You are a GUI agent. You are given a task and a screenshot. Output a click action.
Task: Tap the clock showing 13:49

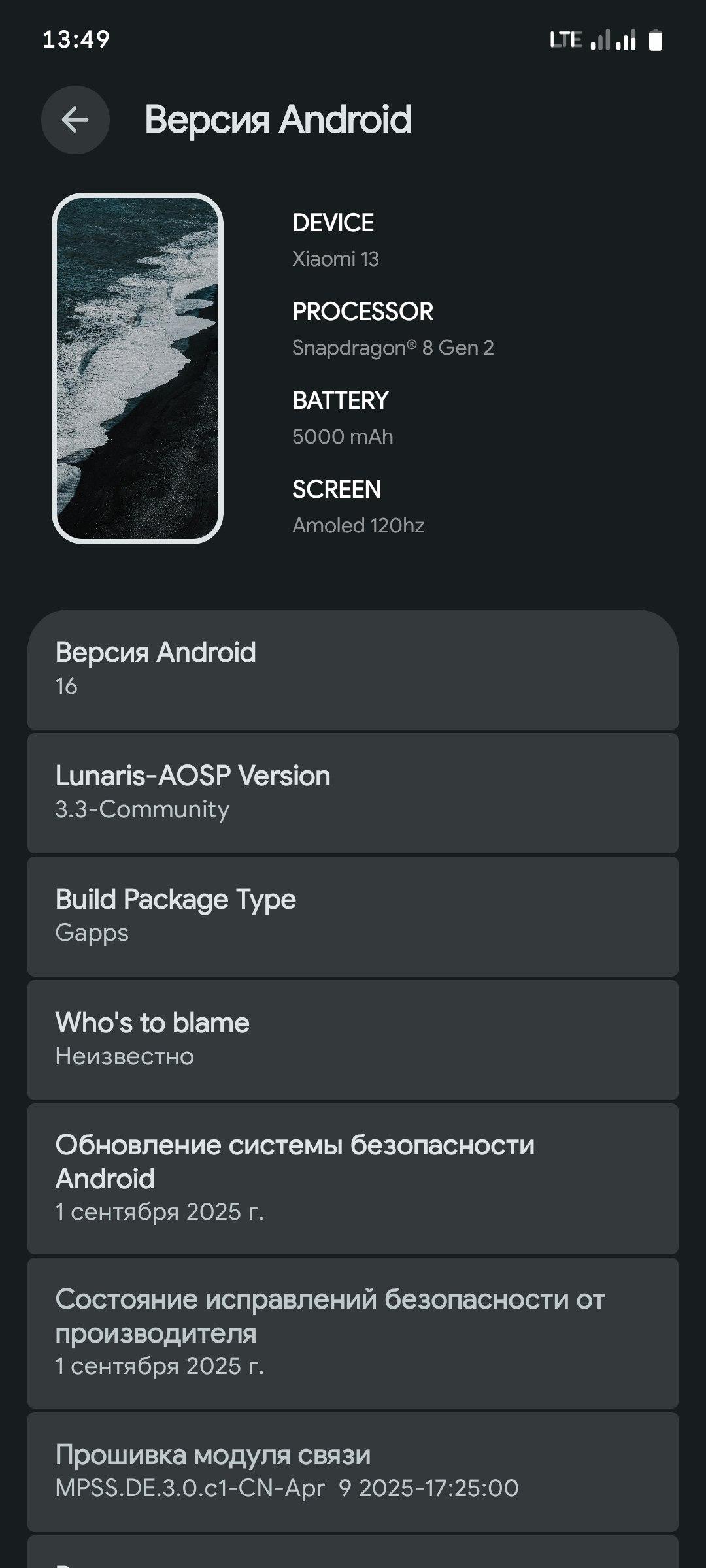coord(76,40)
